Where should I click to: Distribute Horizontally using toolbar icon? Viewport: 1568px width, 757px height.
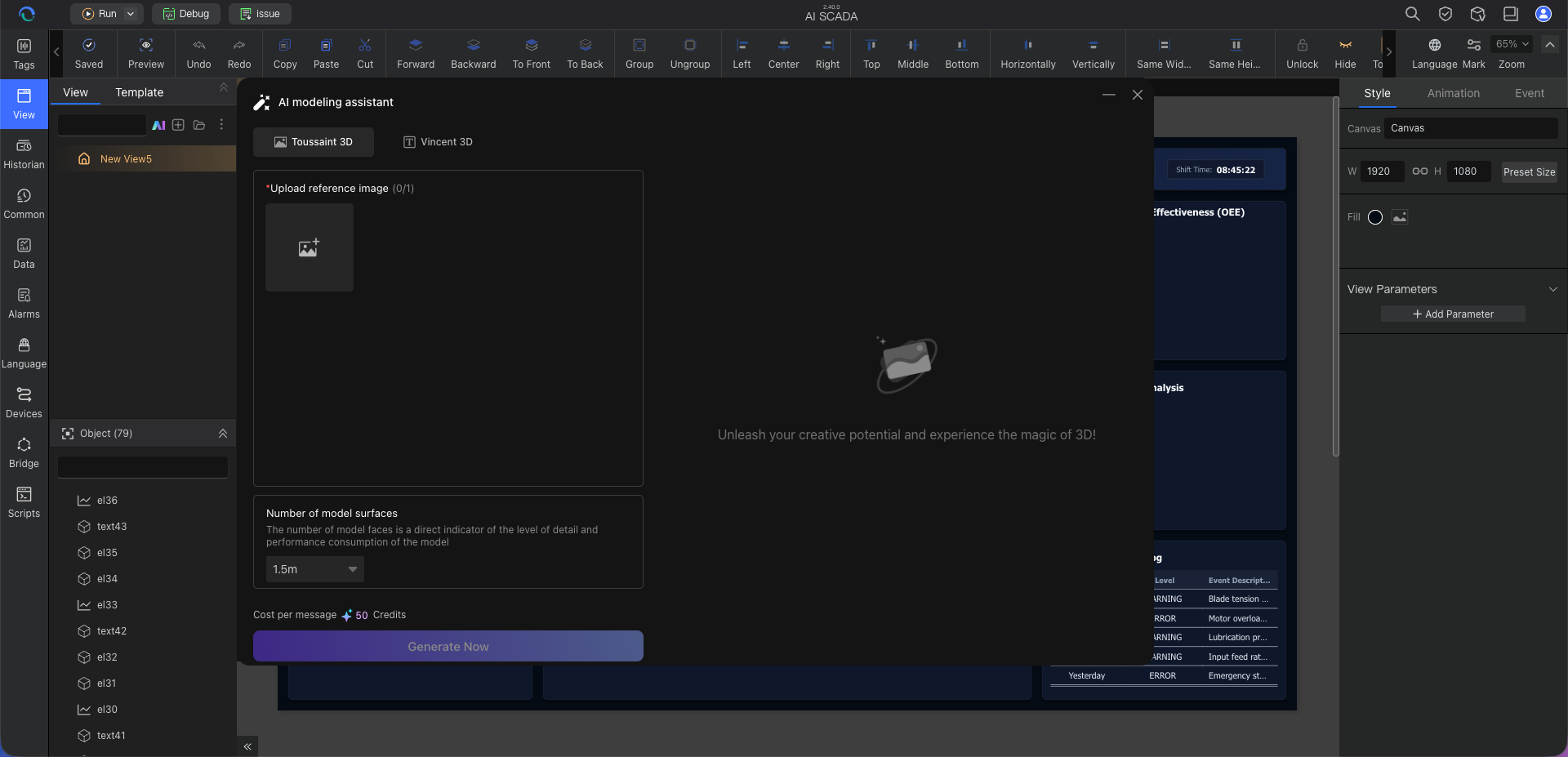pyautogui.click(x=1028, y=54)
